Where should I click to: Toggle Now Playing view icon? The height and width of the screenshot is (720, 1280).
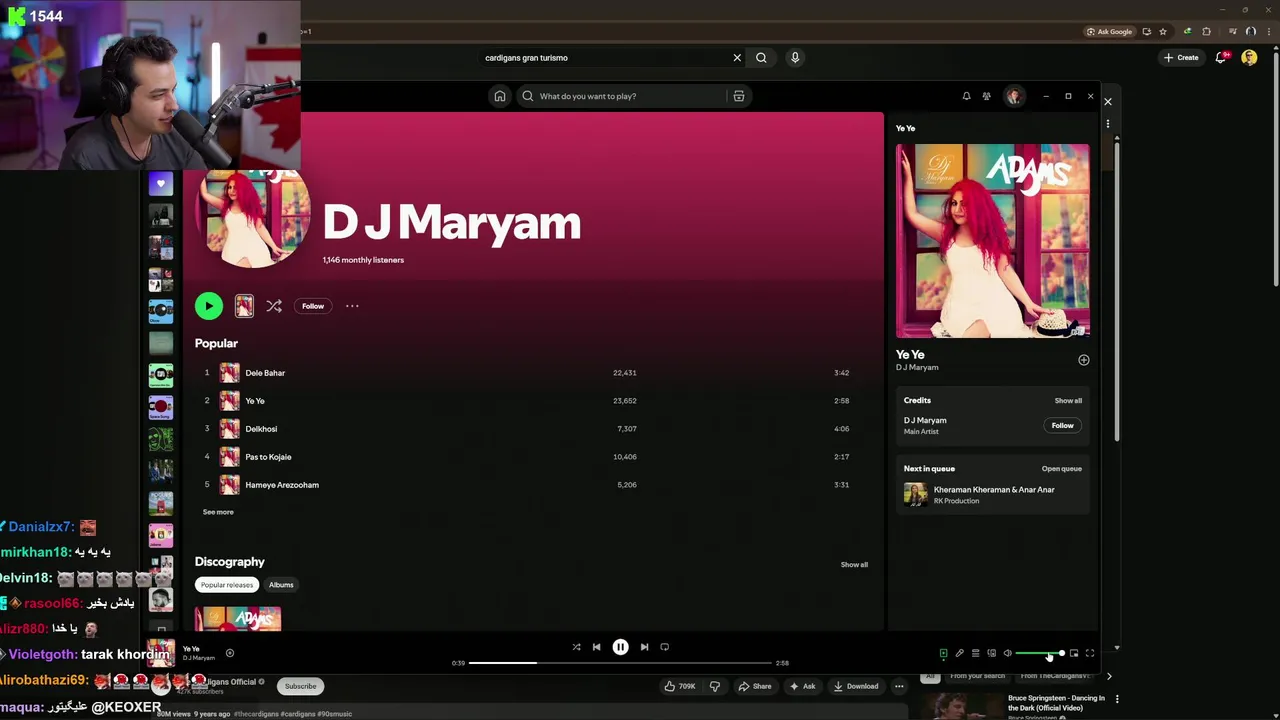(943, 654)
